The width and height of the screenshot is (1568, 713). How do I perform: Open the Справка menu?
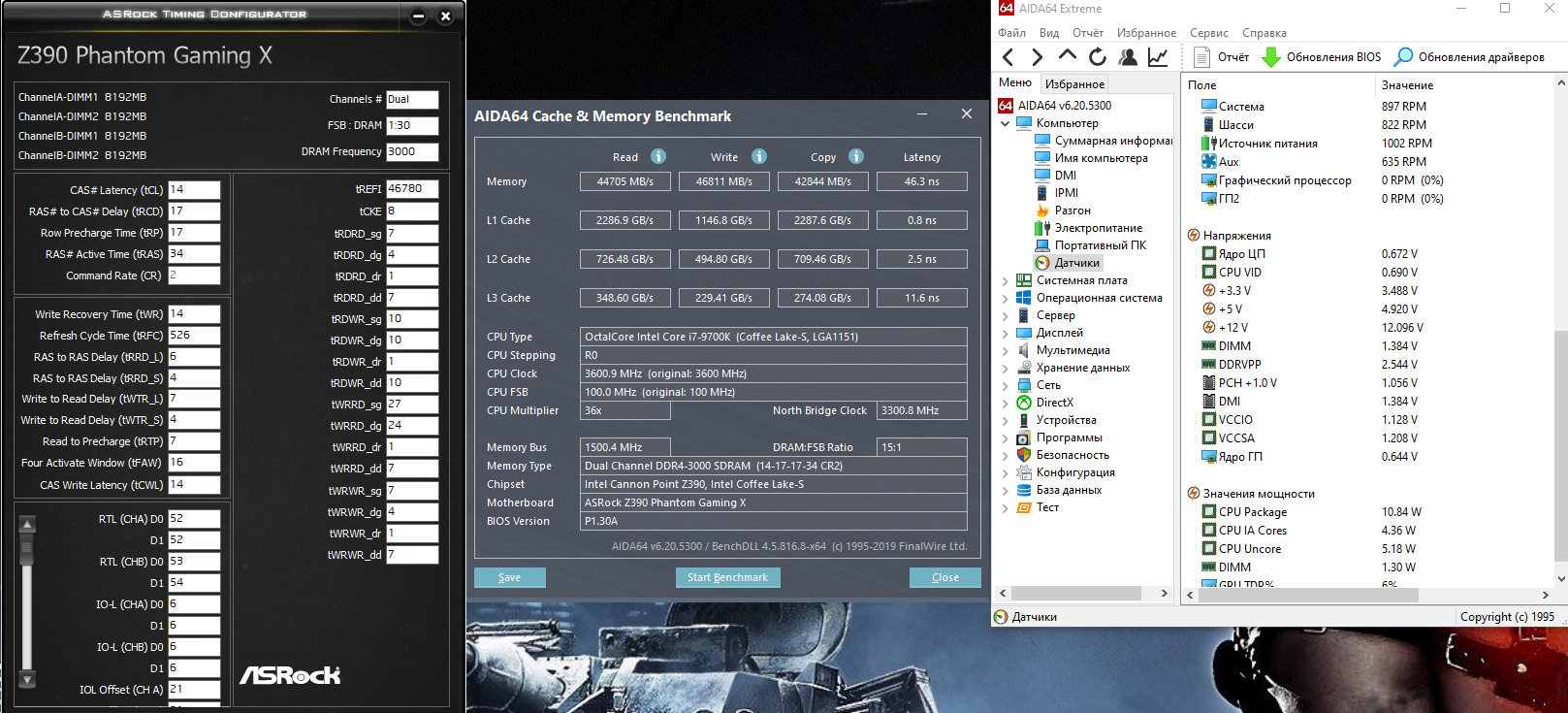pos(1264,33)
